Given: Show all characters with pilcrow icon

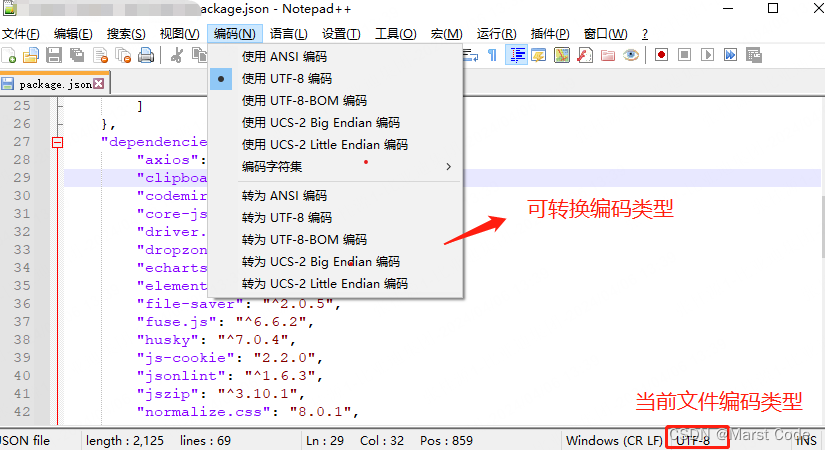Looking at the screenshot, I should coord(492,55).
